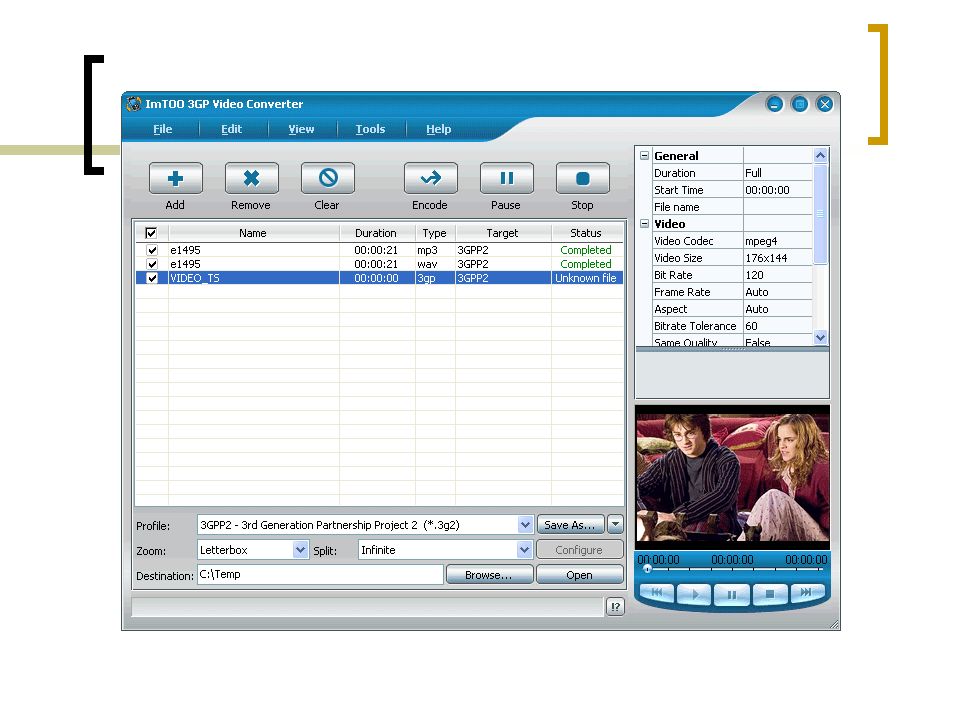Click the Pause encoding toolbar button
960x720 pixels.
coord(506,178)
